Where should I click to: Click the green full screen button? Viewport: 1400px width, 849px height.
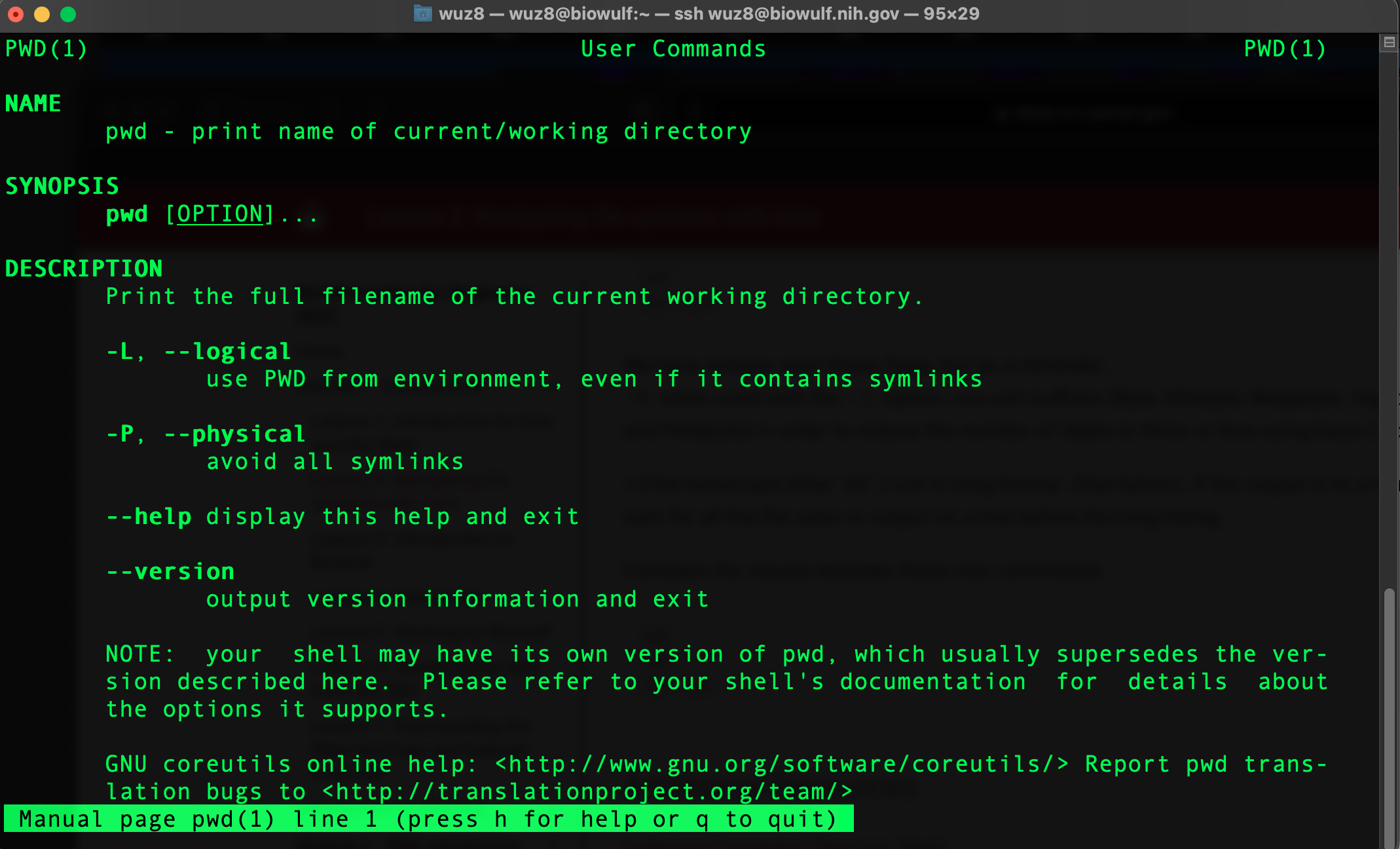click(68, 14)
